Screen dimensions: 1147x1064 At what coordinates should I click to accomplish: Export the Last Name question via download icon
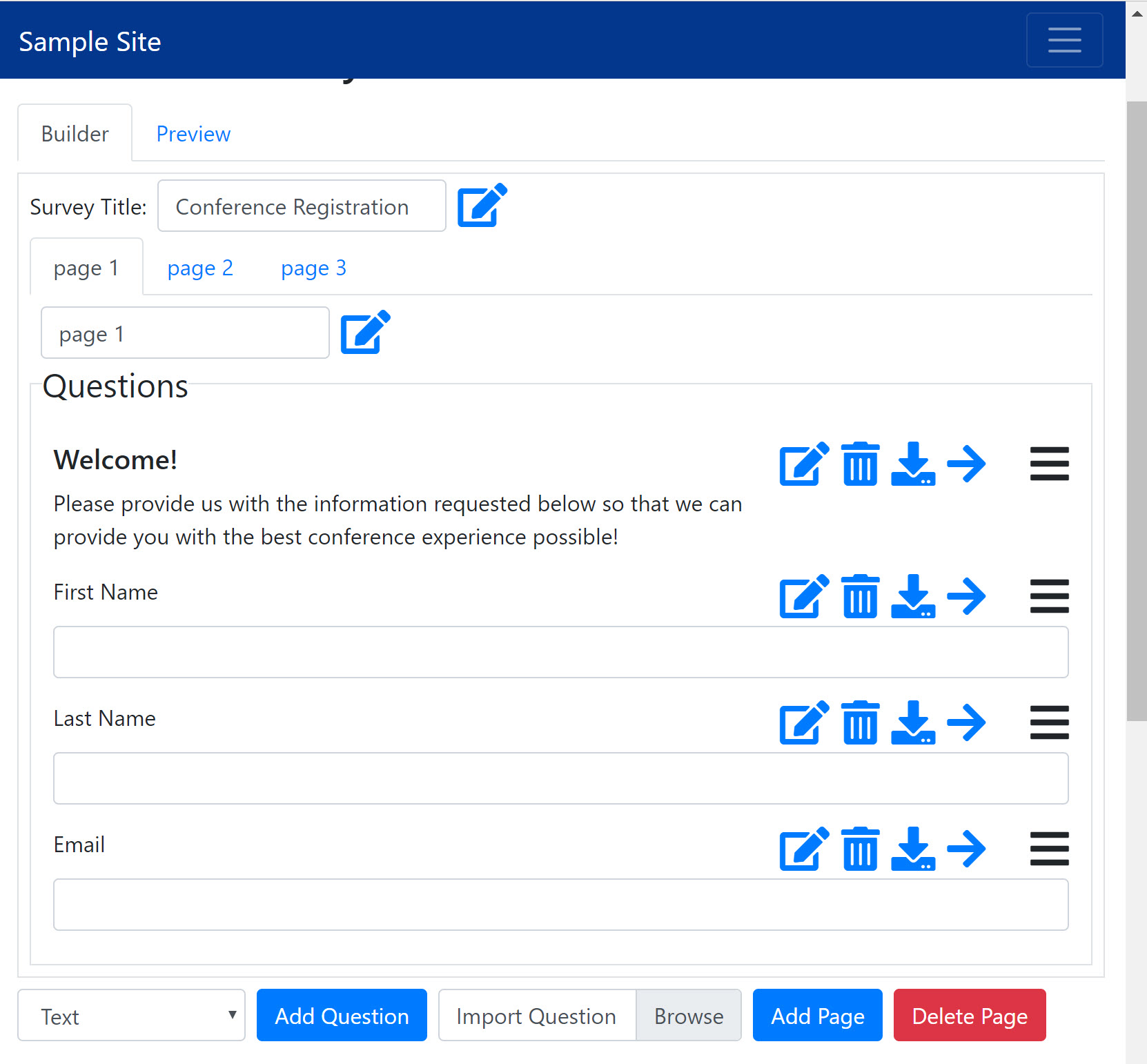tap(913, 722)
